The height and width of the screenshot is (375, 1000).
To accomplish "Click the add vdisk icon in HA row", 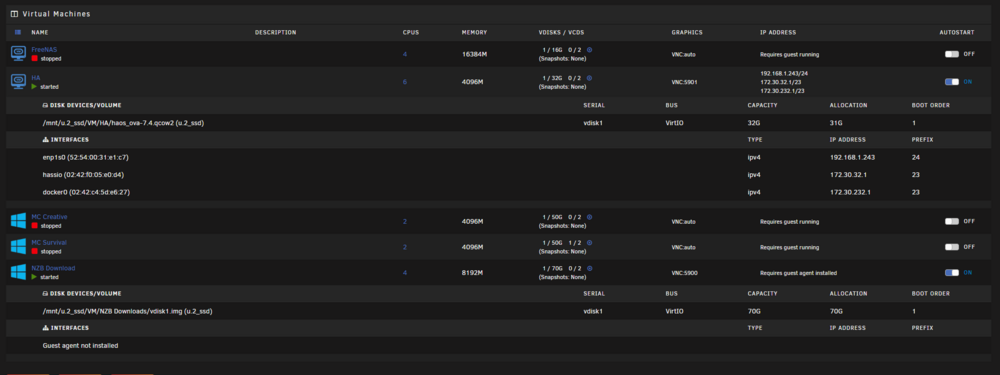I will (589, 78).
